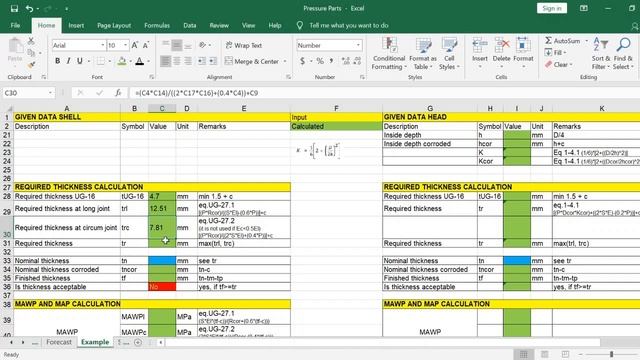Switch to the Review tab

[219, 25]
